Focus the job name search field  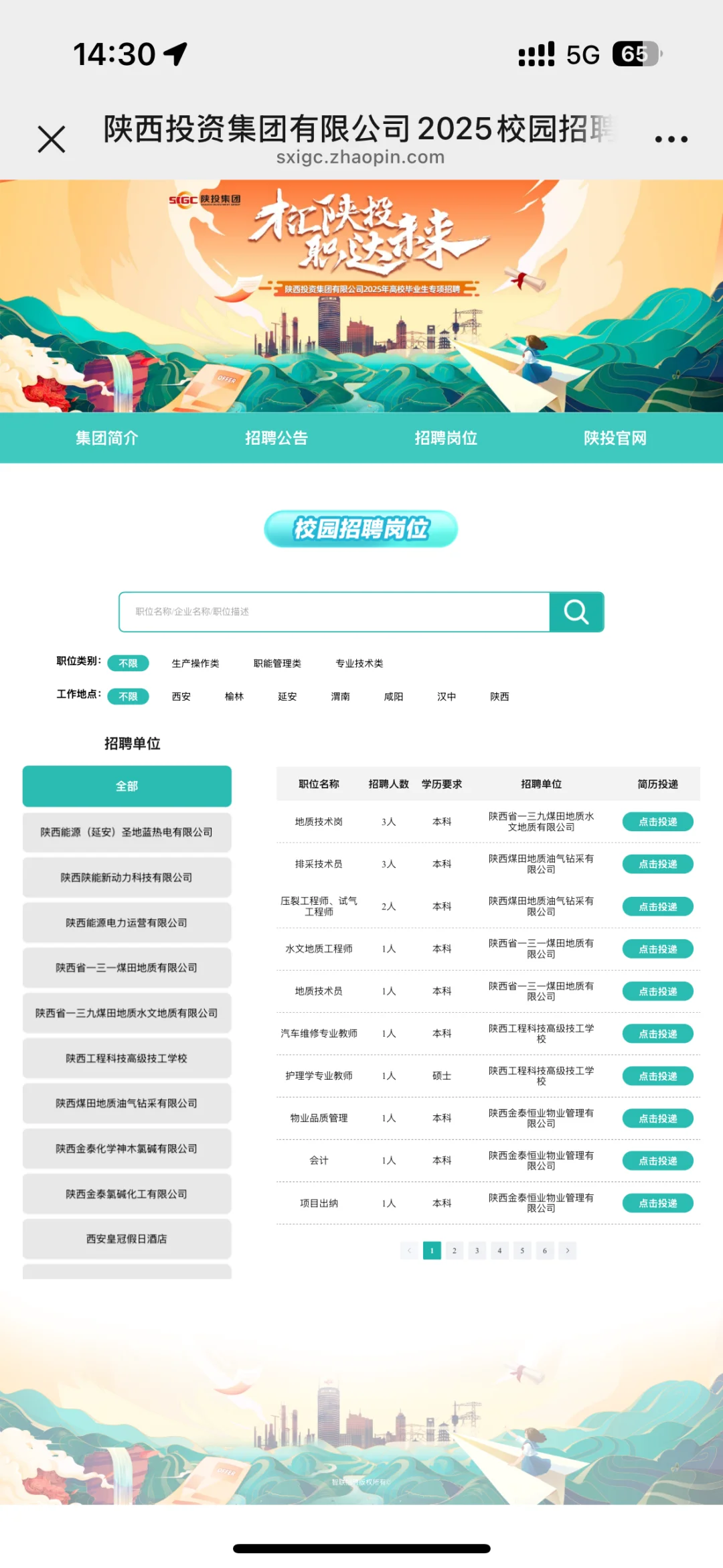tap(334, 612)
